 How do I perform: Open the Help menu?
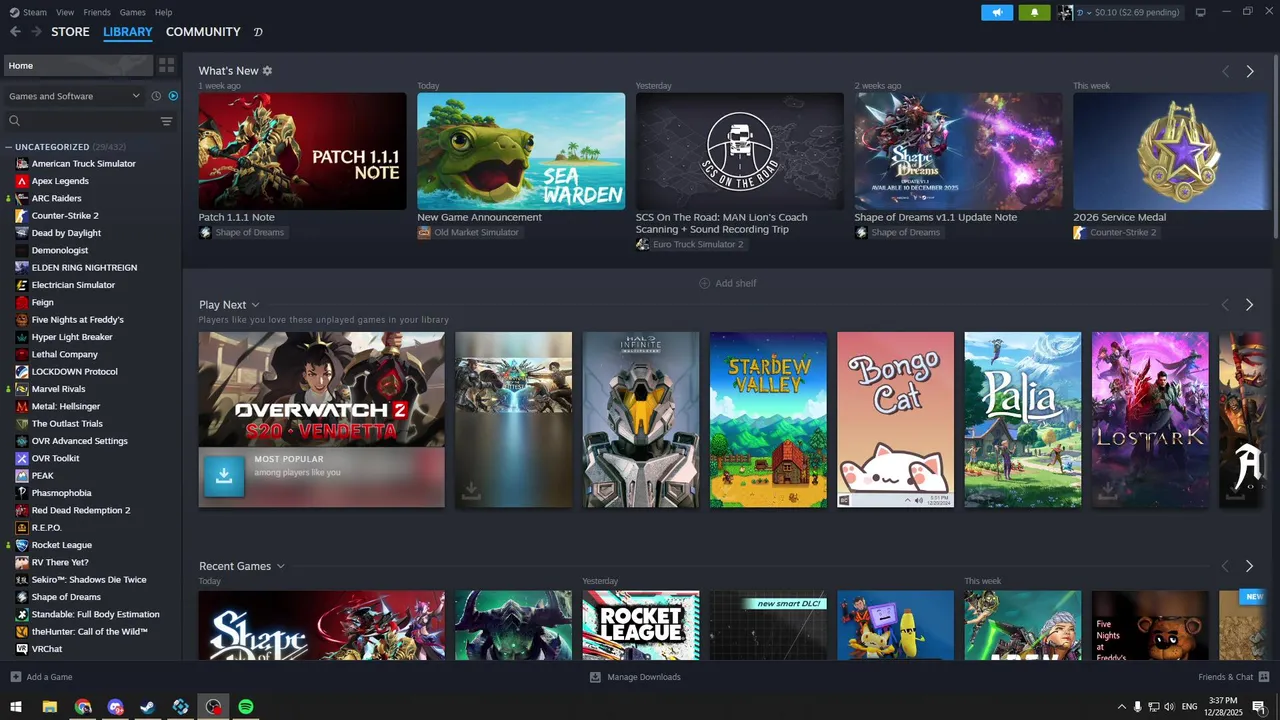164,12
